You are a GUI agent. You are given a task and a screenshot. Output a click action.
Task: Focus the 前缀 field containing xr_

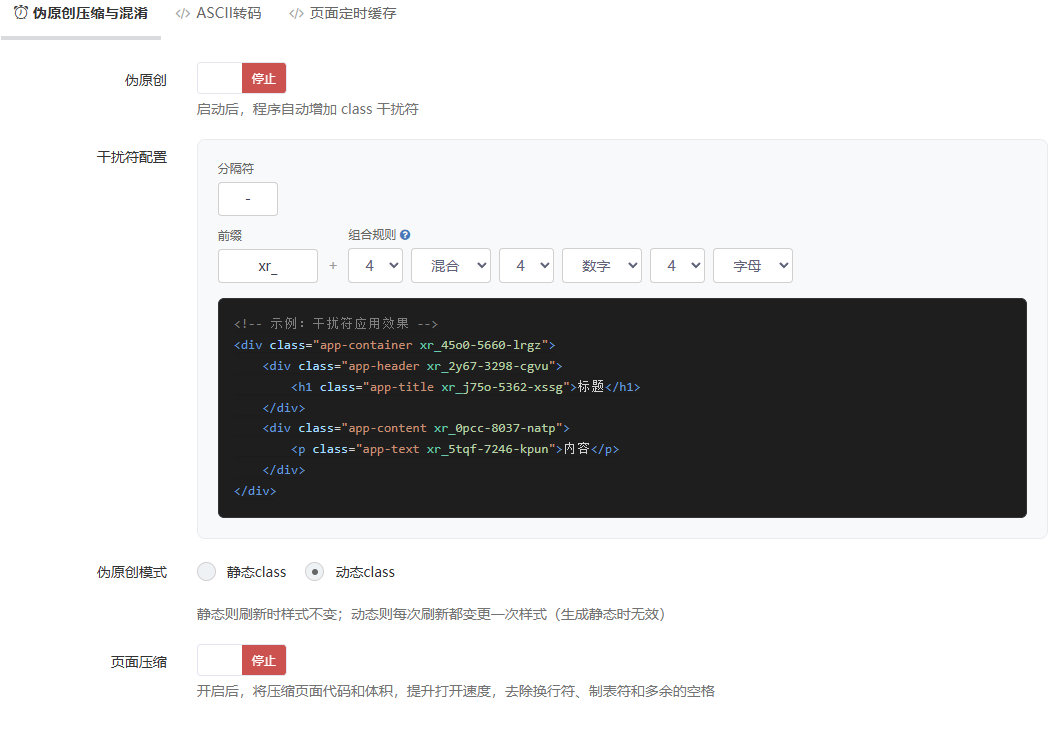[268, 266]
